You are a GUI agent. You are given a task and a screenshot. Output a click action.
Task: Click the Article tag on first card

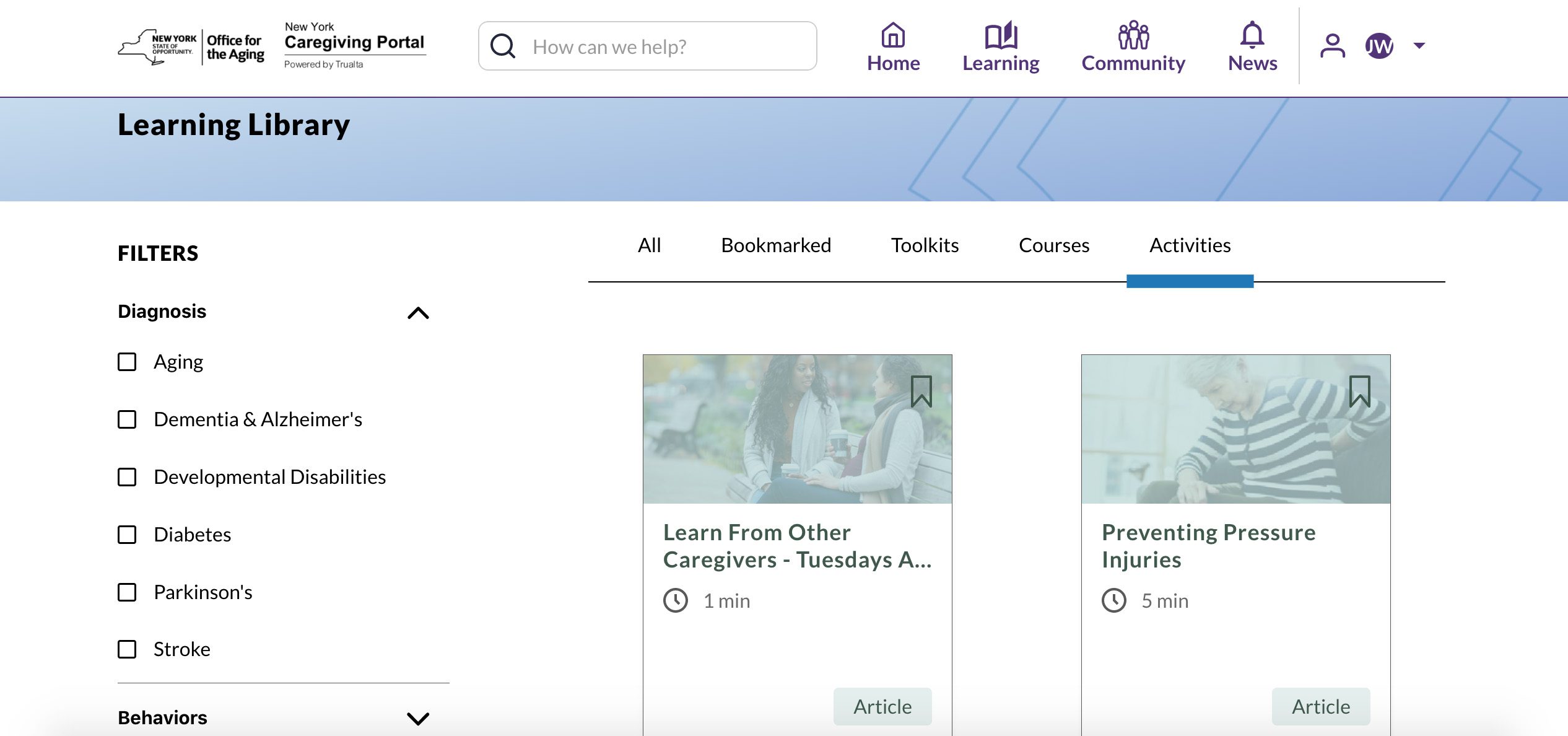[x=882, y=706]
